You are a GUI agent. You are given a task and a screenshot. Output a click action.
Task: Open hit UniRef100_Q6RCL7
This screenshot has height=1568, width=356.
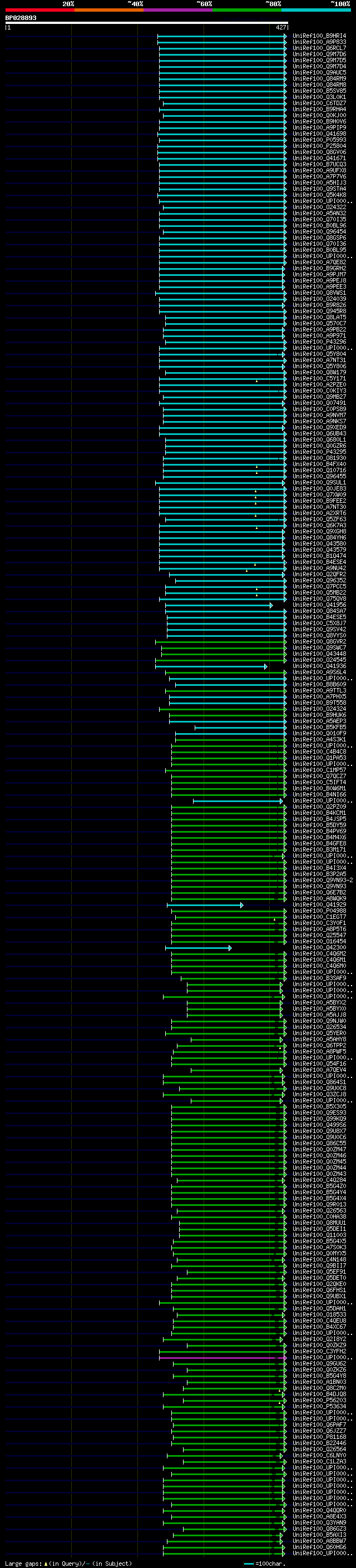[319, 48]
